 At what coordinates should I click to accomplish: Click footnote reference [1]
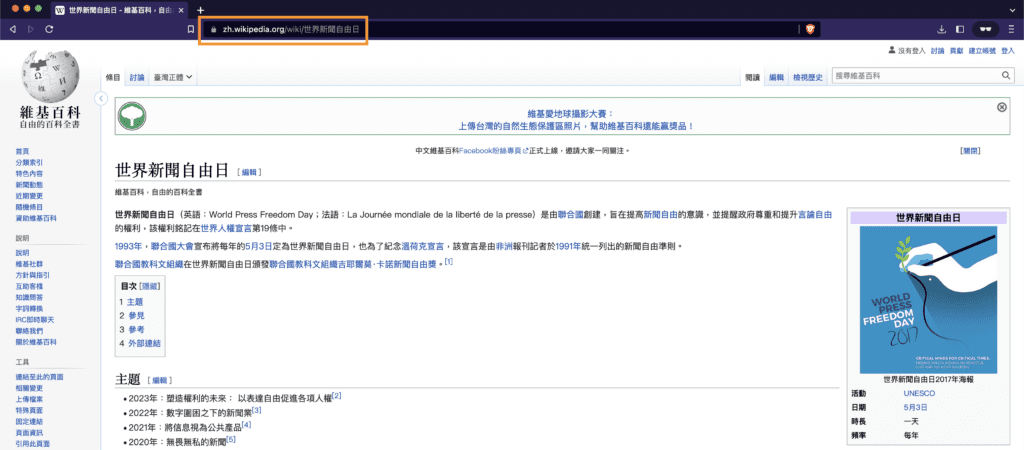(449, 262)
